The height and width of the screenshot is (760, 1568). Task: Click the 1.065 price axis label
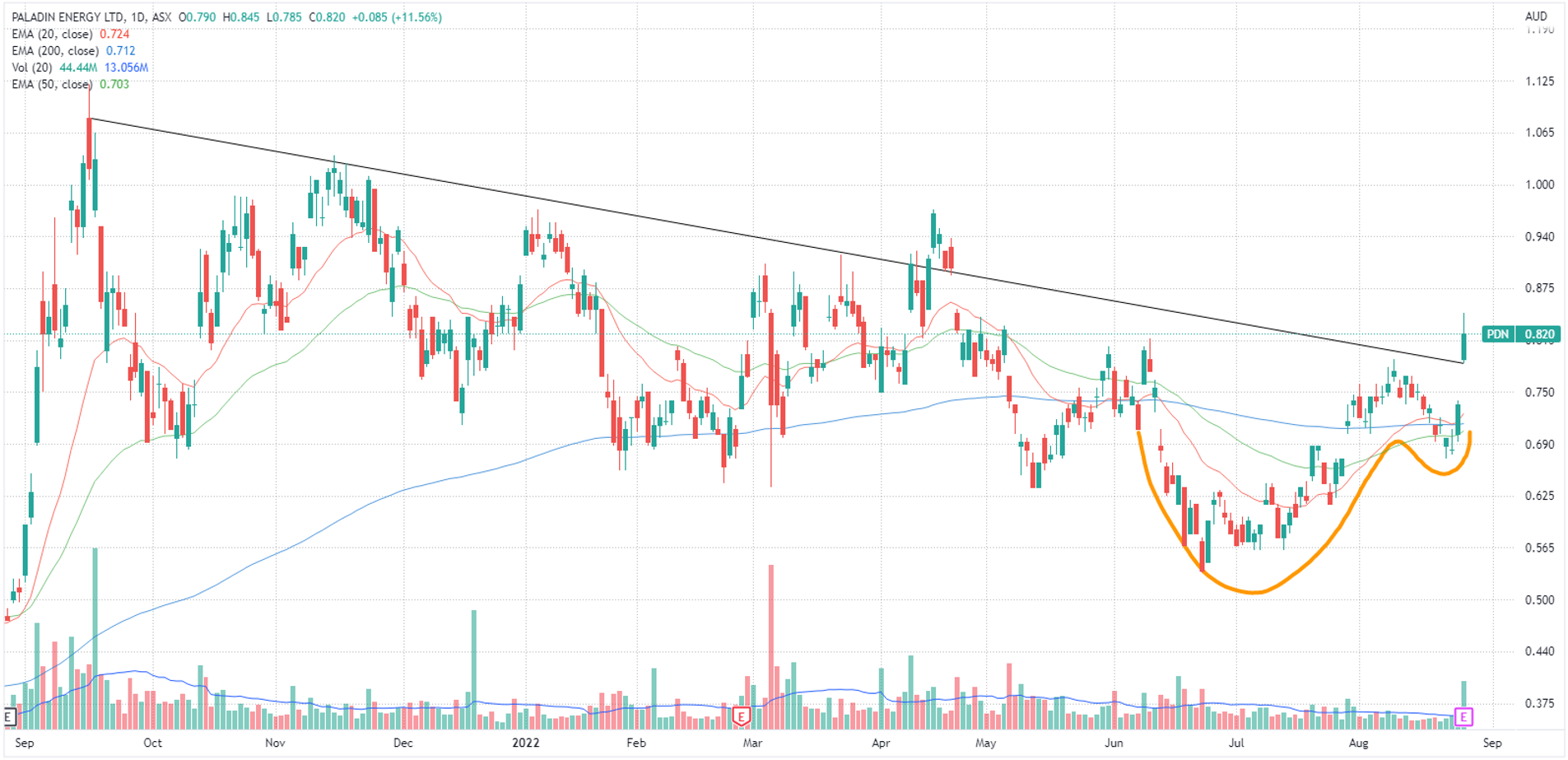1539,133
